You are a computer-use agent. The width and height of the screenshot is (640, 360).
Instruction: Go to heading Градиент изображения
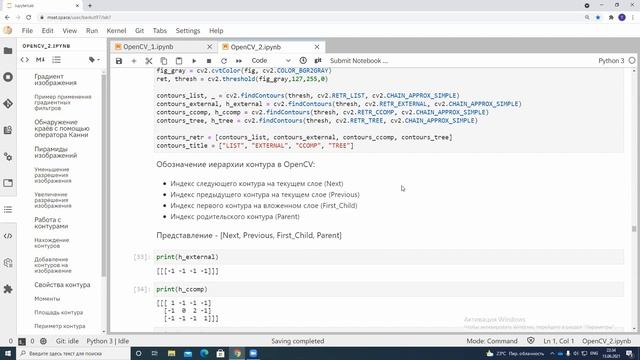pyautogui.click(x=56, y=80)
